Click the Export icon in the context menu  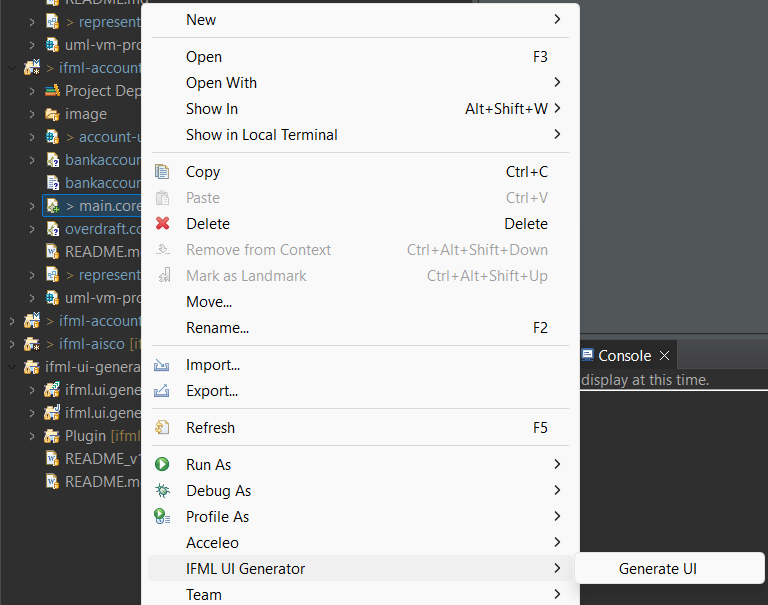point(162,391)
